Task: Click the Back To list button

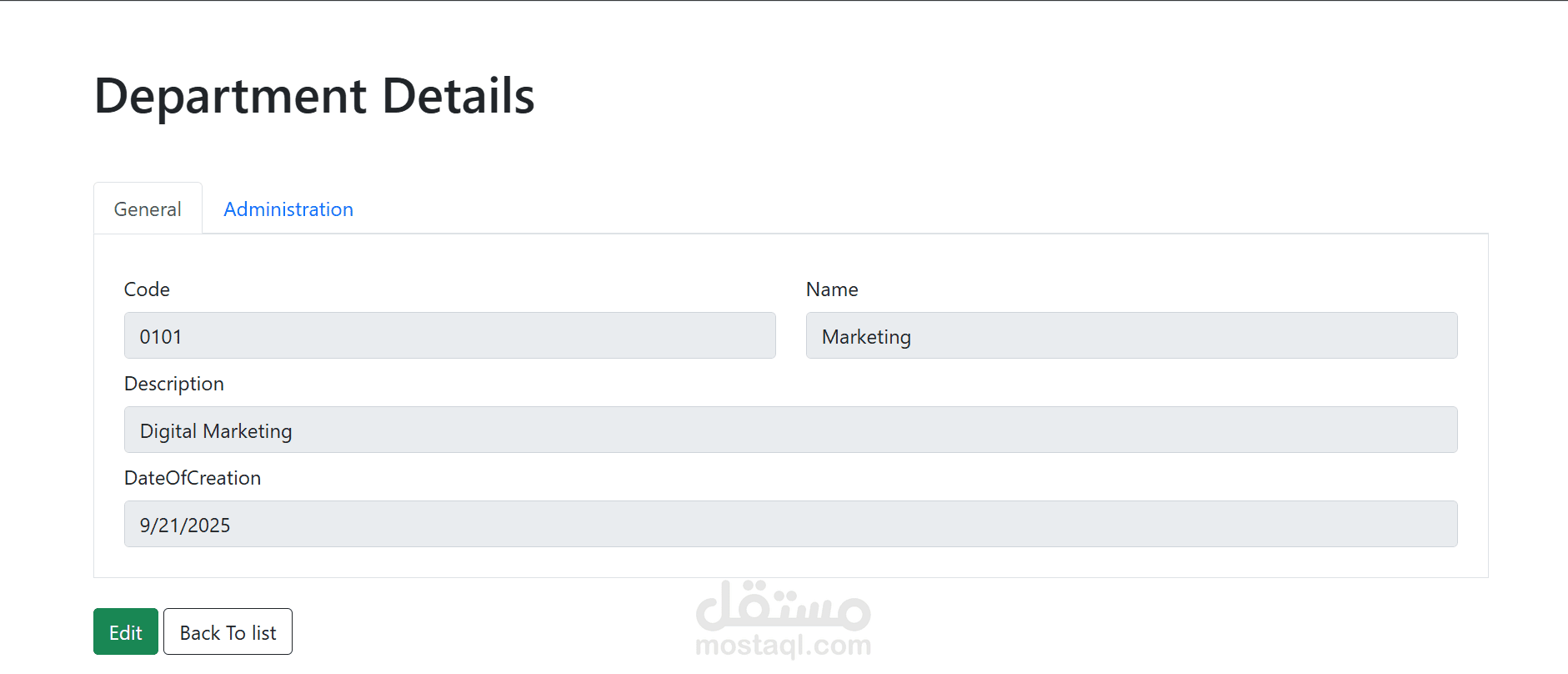Action: click(x=228, y=632)
